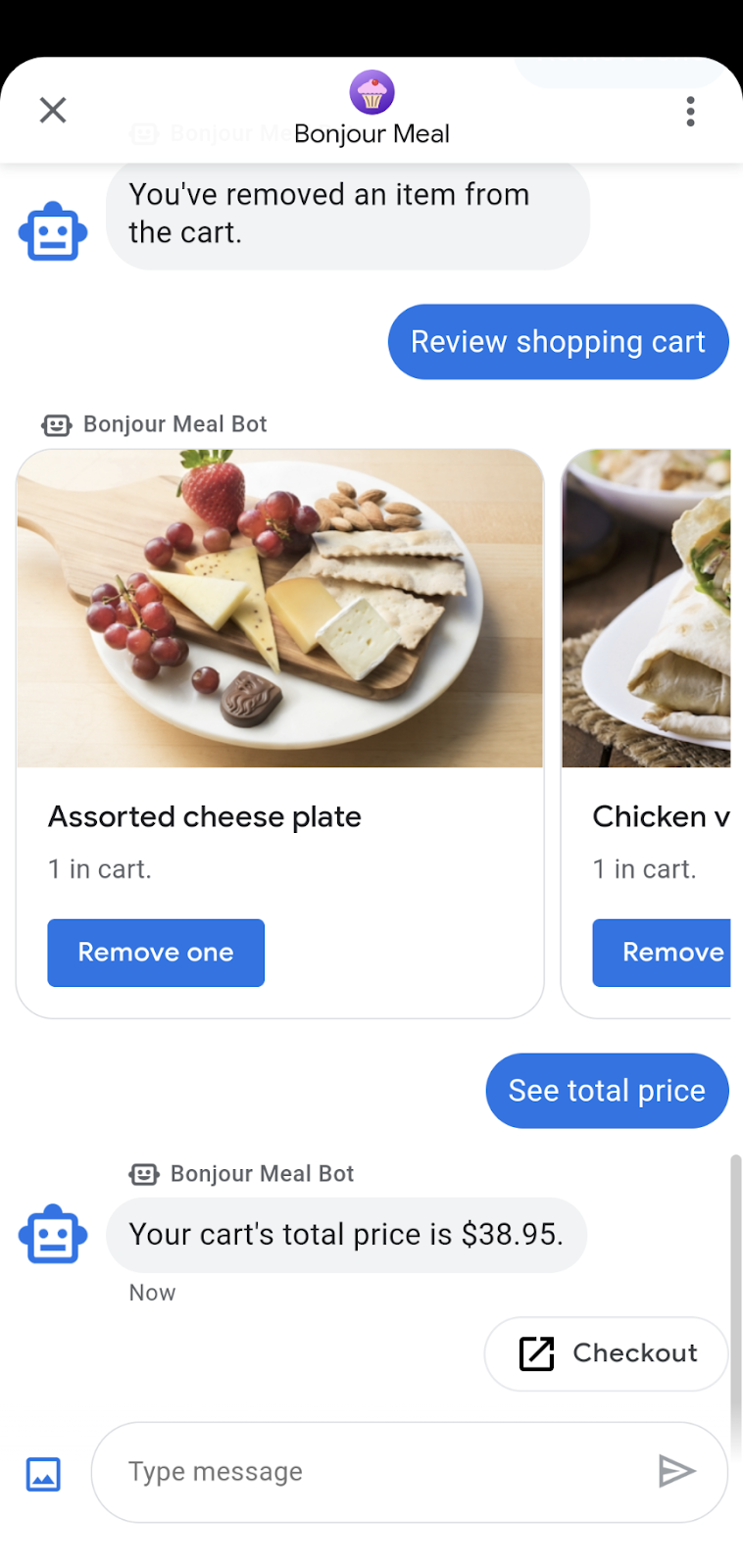This screenshot has height=1568, width=743.
Task: Tap the "Your cart's total price" message
Action: point(346,1235)
